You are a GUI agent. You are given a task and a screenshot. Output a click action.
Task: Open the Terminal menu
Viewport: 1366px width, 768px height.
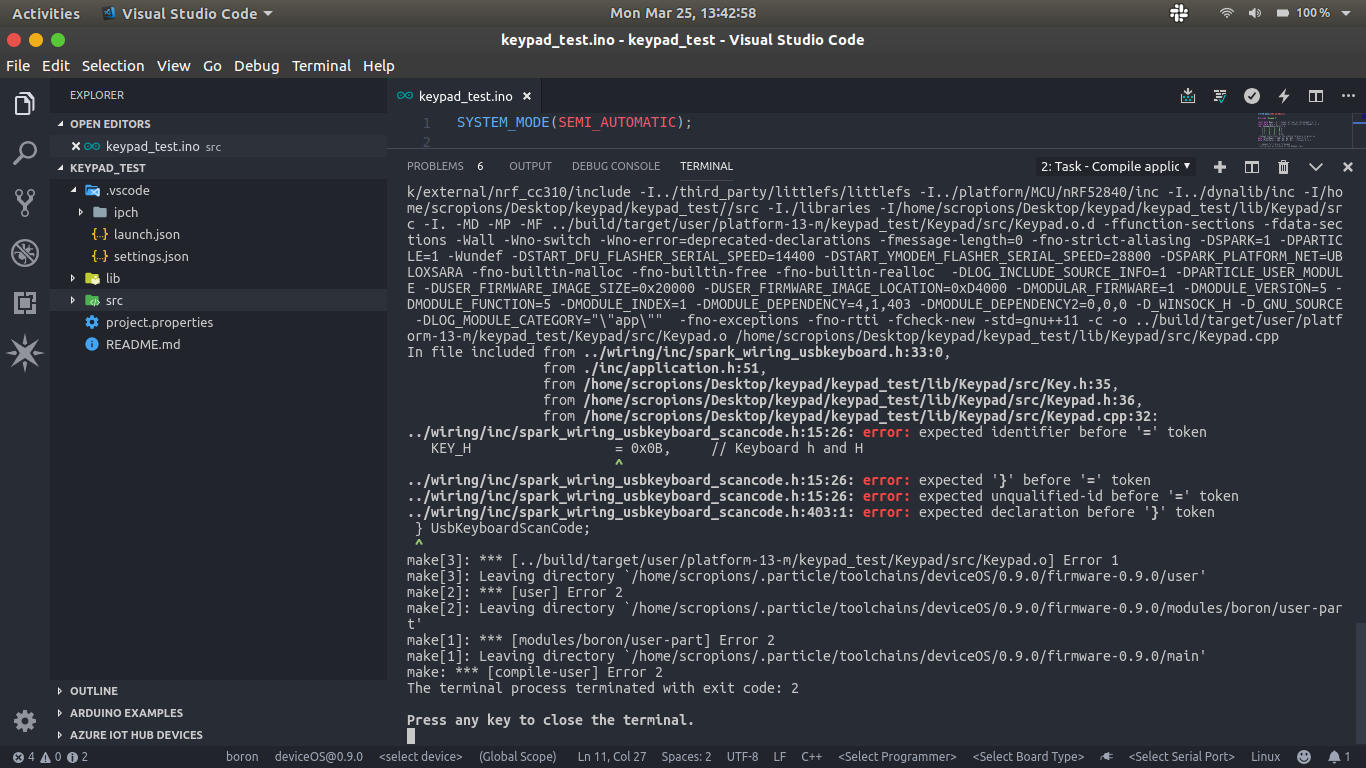(321, 66)
